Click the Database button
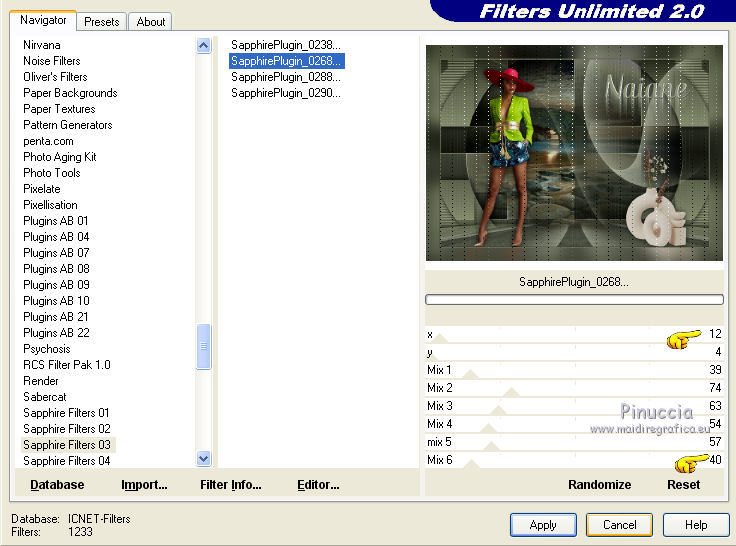This screenshot has height=546, width=736. pyautogui.click(x=57, y=484)
